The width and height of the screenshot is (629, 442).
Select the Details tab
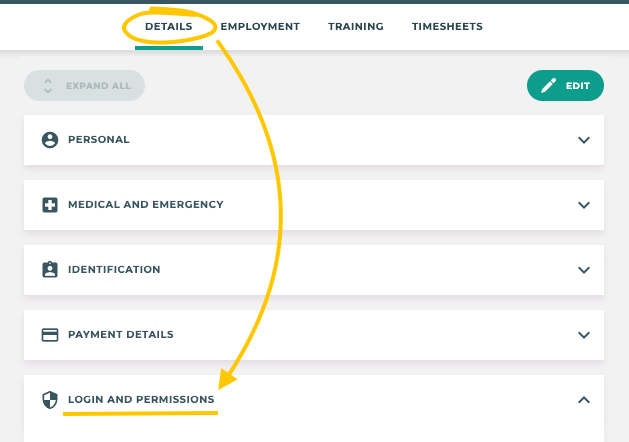point(169,27)
